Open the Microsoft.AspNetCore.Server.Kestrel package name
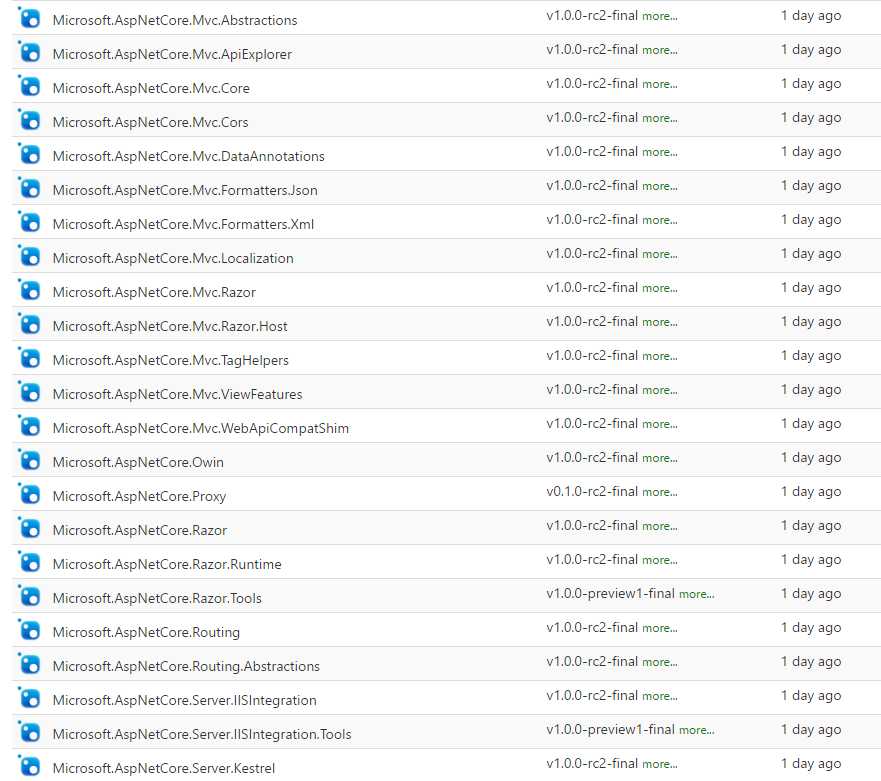This screenshot has width=881, height=781. (x=164, y=768)
